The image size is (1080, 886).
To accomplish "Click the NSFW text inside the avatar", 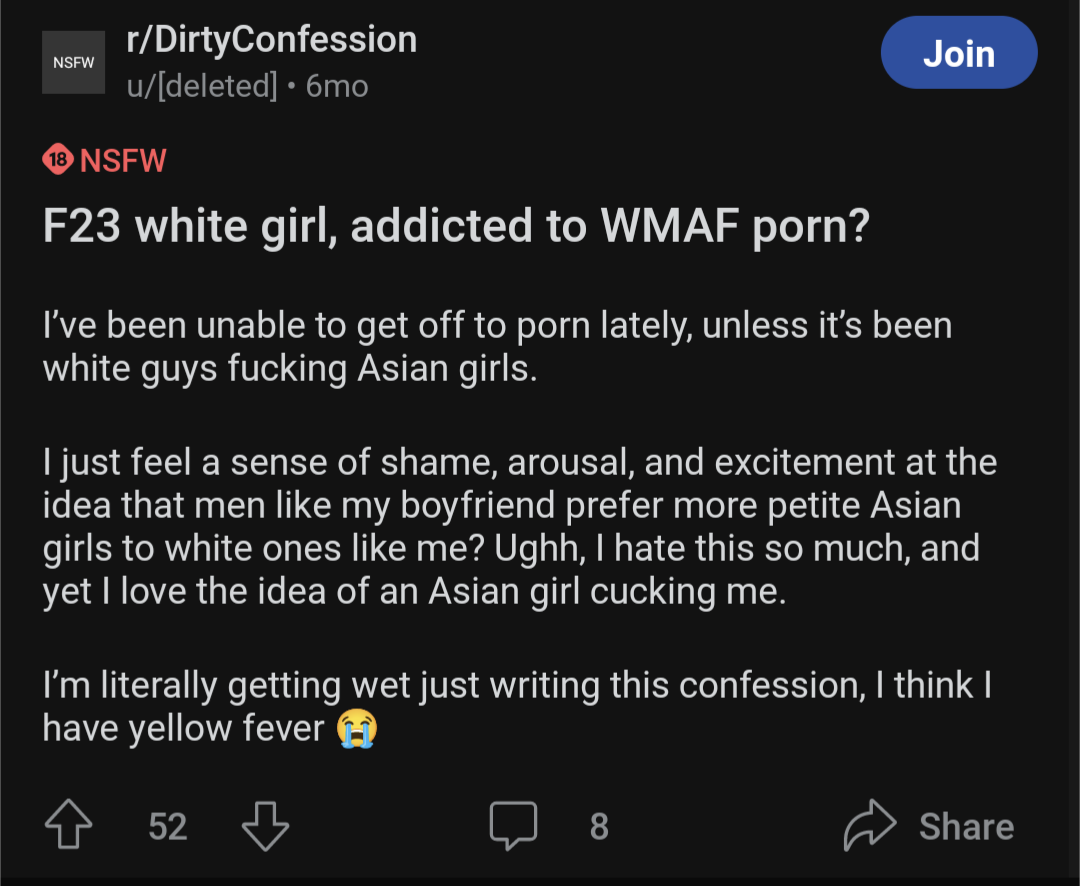I will (73, 62).
